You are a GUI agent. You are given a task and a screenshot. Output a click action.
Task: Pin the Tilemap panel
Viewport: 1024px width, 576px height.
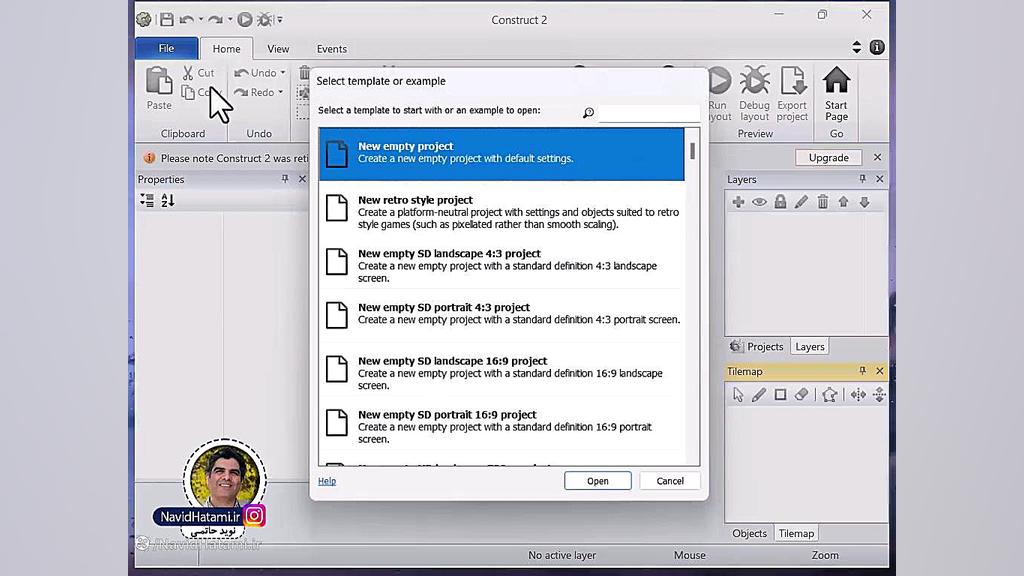tap(862, 371)
